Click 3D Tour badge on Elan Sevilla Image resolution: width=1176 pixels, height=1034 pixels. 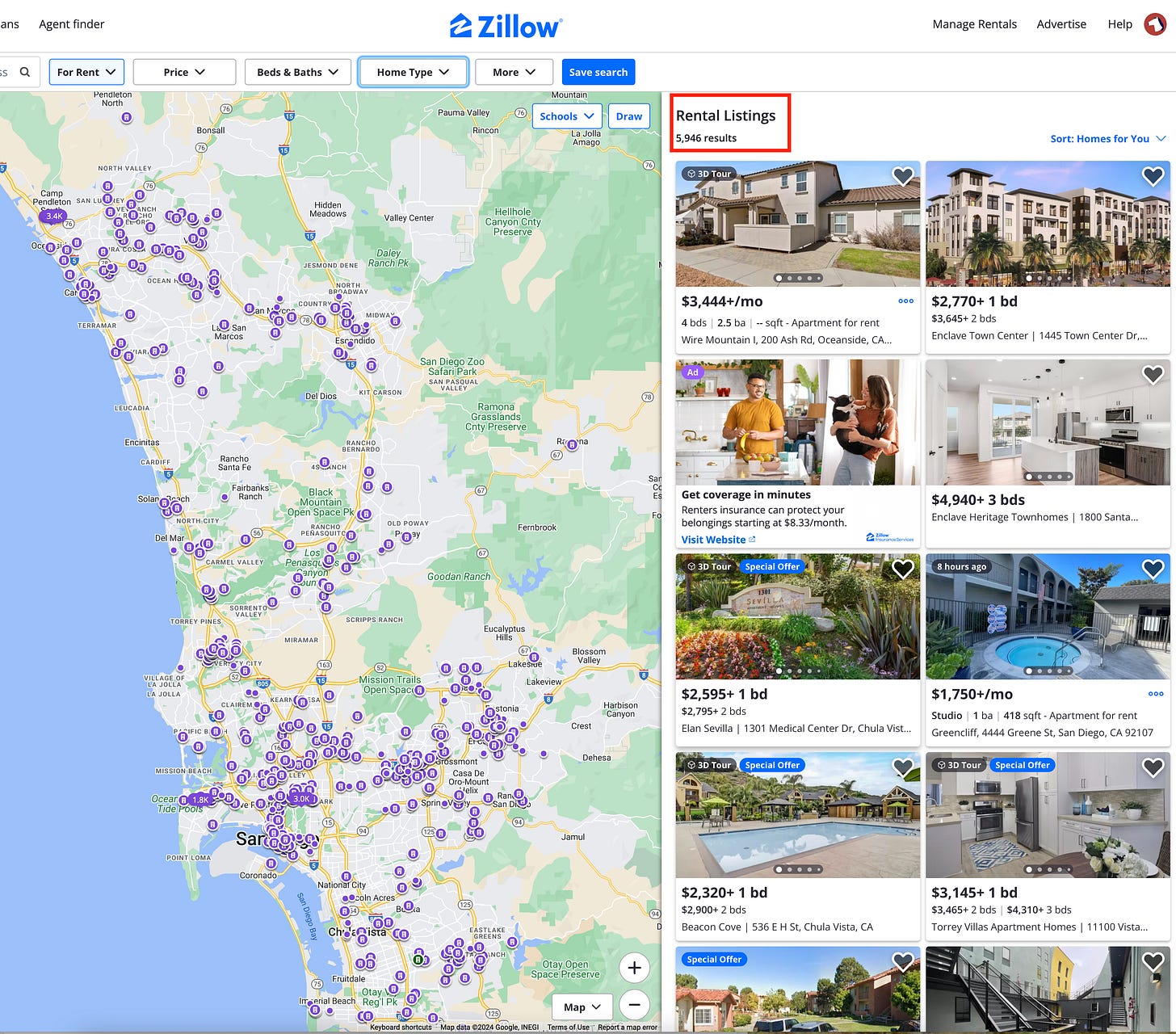[x=708, y=566]
